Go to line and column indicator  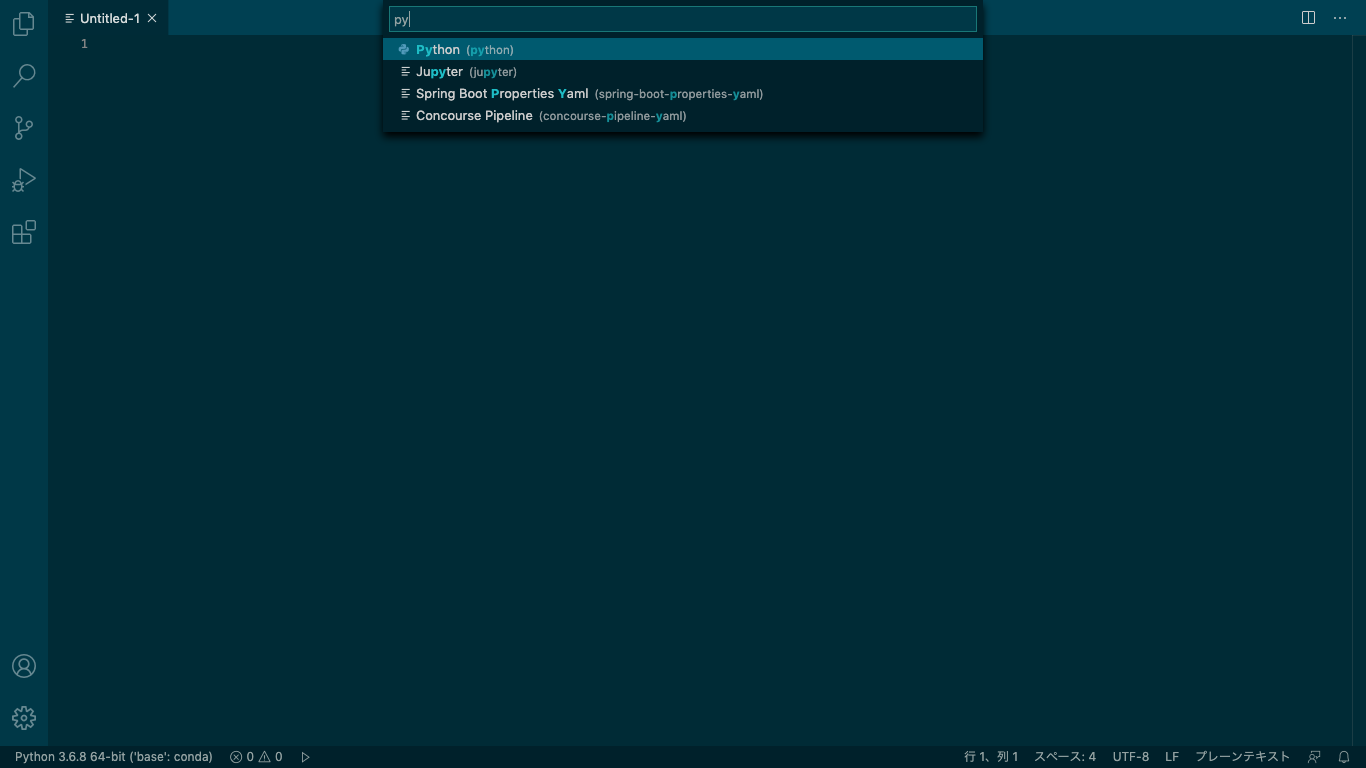tap(991, 757)
